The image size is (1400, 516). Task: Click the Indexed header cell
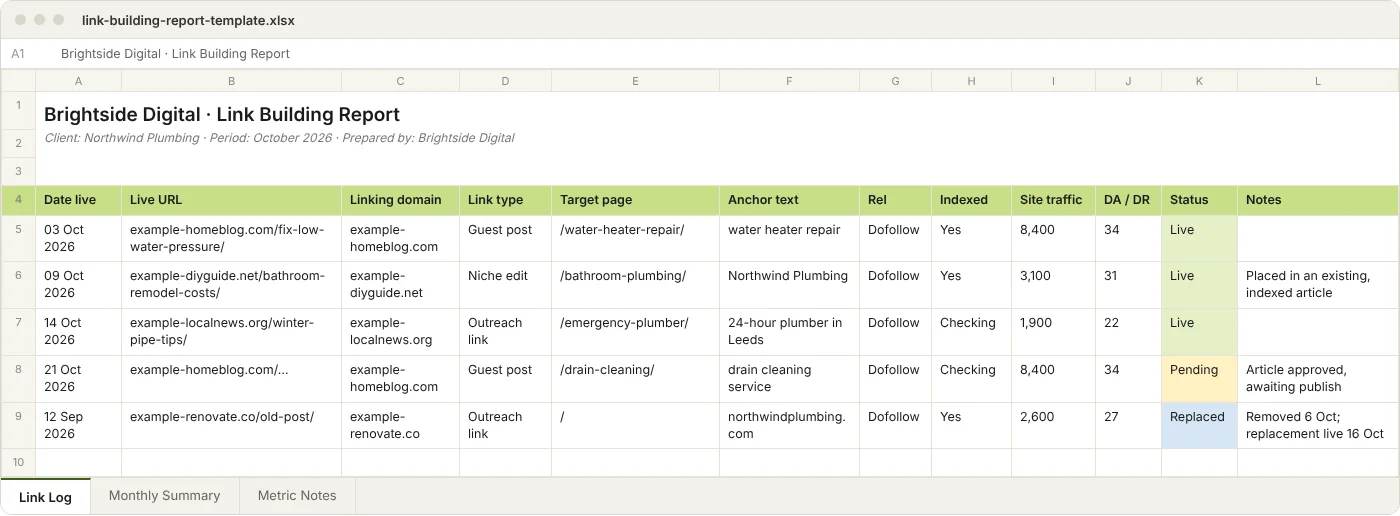[971, 200]
